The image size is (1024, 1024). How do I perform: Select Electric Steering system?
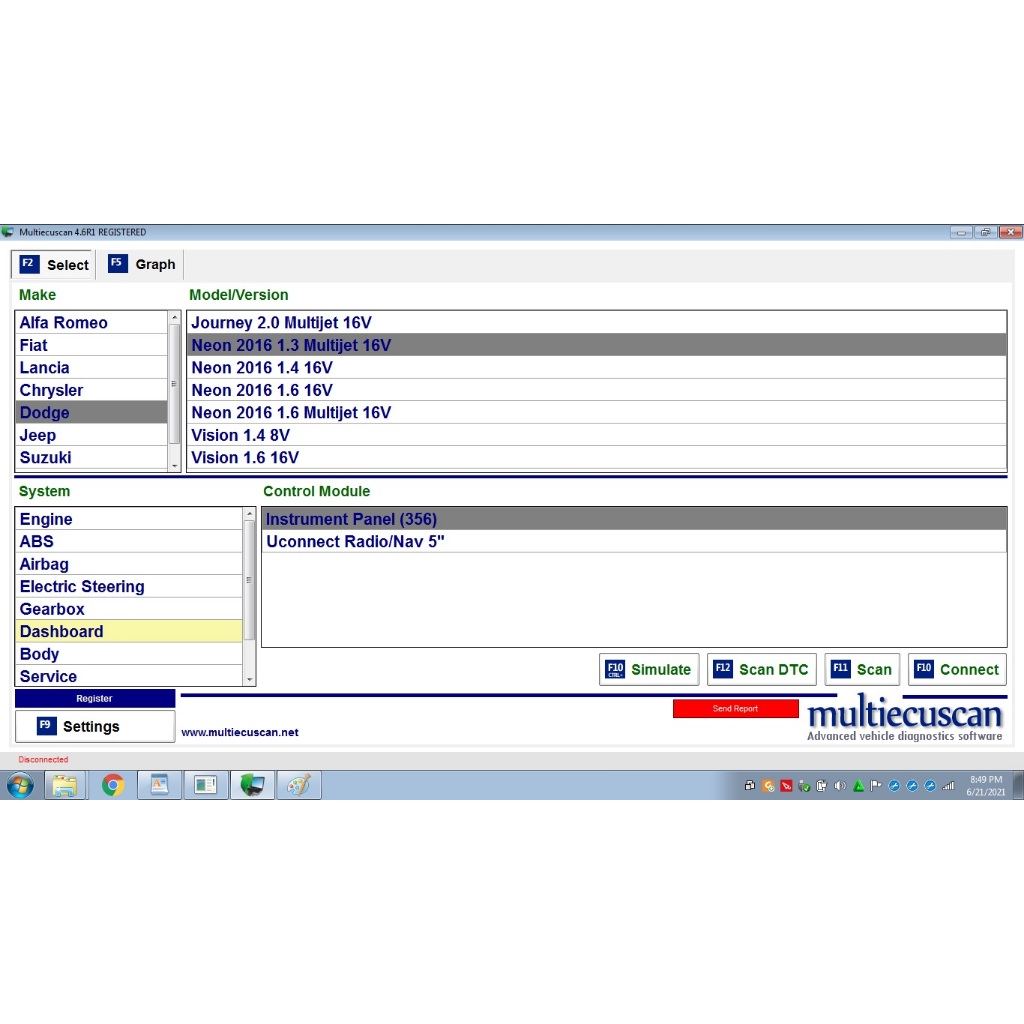[129, 586]
